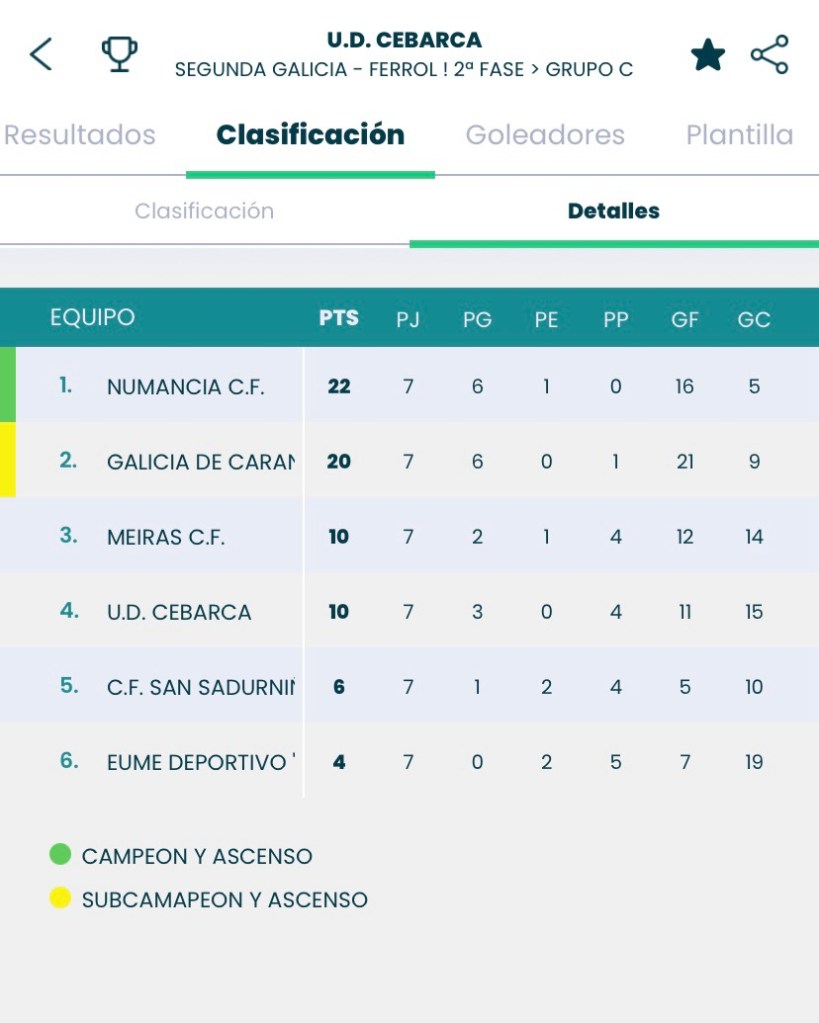Click the yellow Subcampeon legend dot
Viewport: 819px width, 1023px height.
tap(60, 898)
